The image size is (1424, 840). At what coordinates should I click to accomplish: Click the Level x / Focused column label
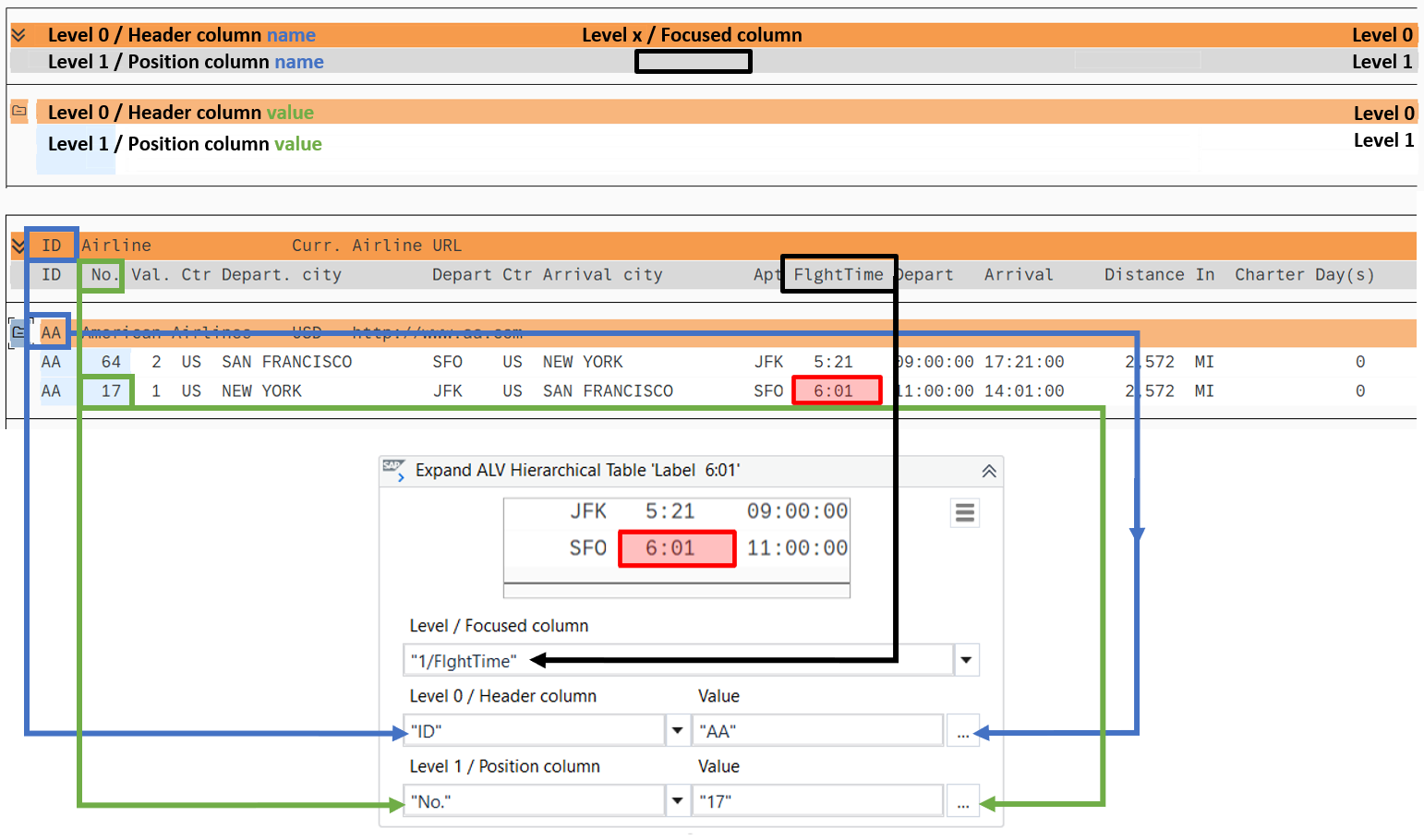point(692,35)
